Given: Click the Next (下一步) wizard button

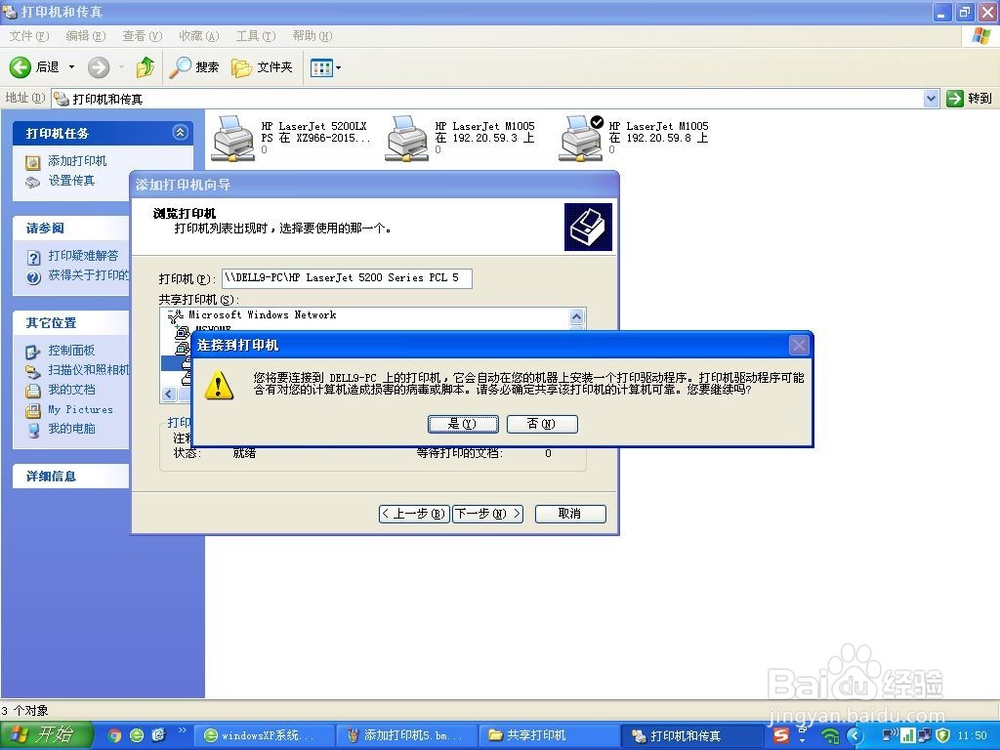Looking at the screenshot, I should [x=488, y=514].
